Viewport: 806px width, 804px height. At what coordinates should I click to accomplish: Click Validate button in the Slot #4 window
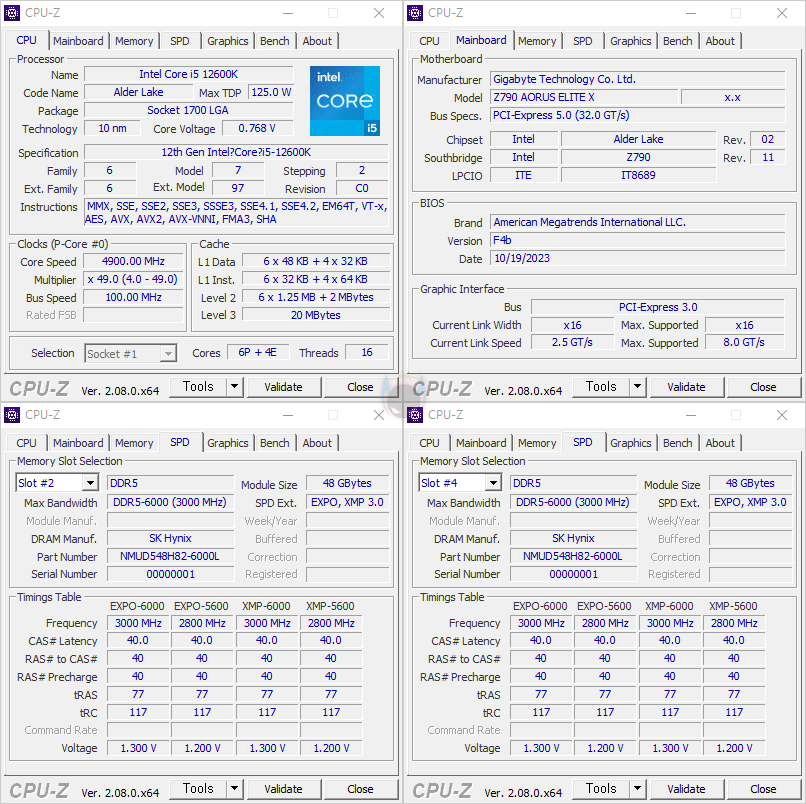[x=687, y=789]
